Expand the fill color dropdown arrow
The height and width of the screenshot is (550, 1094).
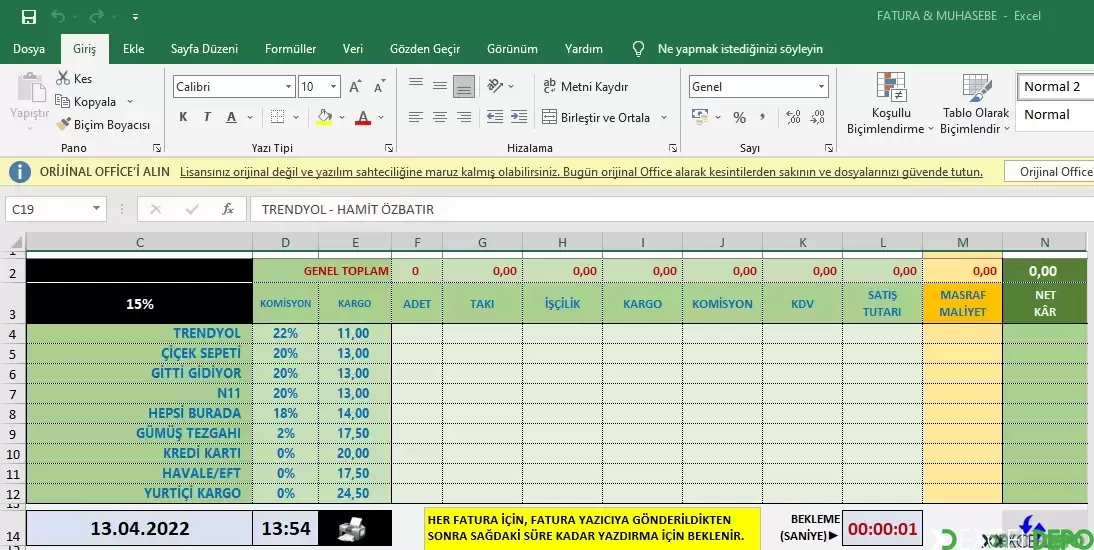342,117
